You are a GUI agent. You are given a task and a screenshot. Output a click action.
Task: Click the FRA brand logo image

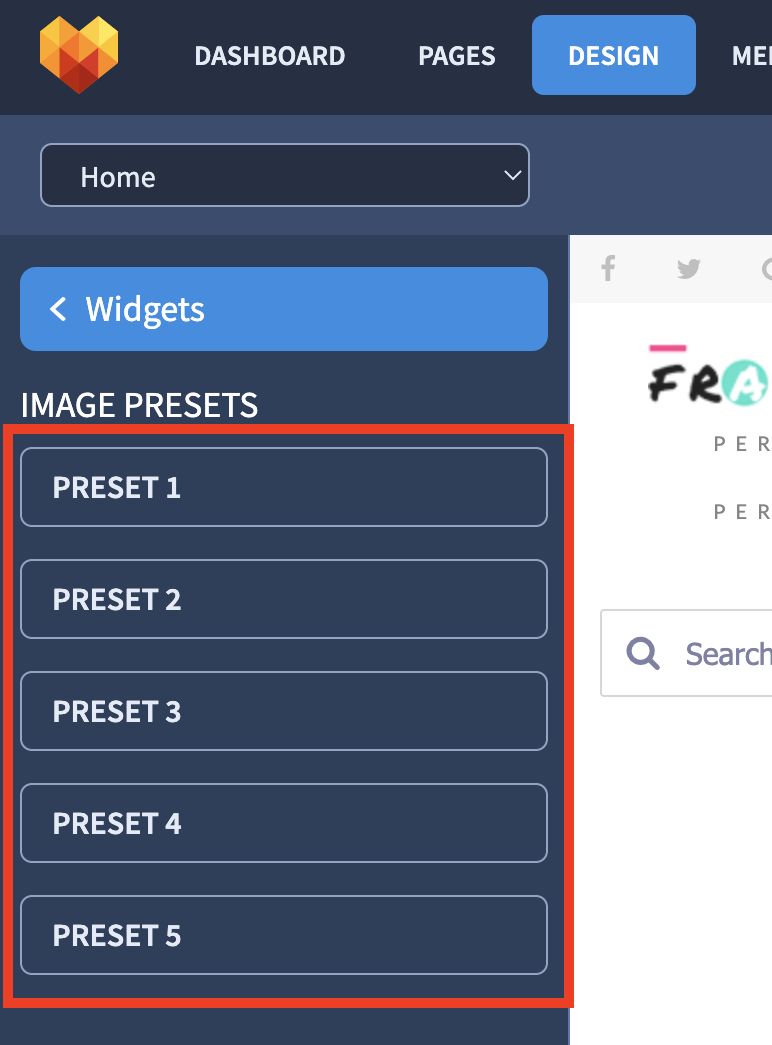coord(709,377)
